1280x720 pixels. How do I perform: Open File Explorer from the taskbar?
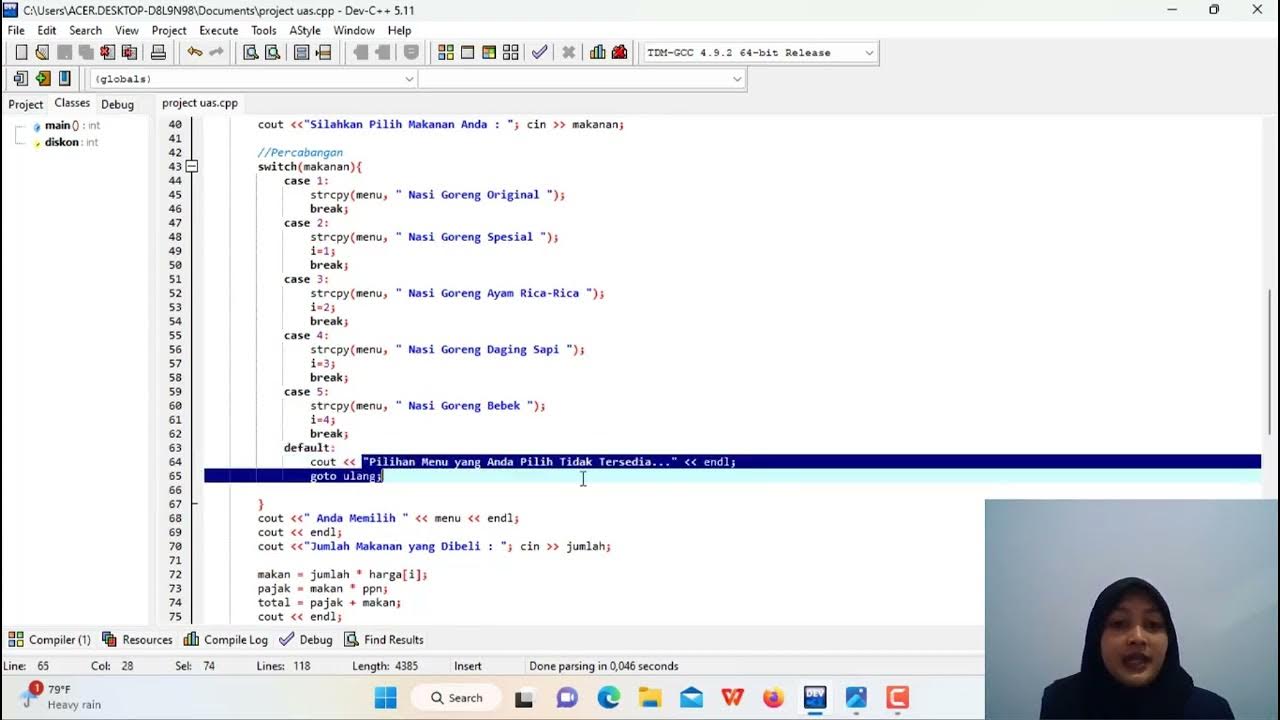coord(650,698)
